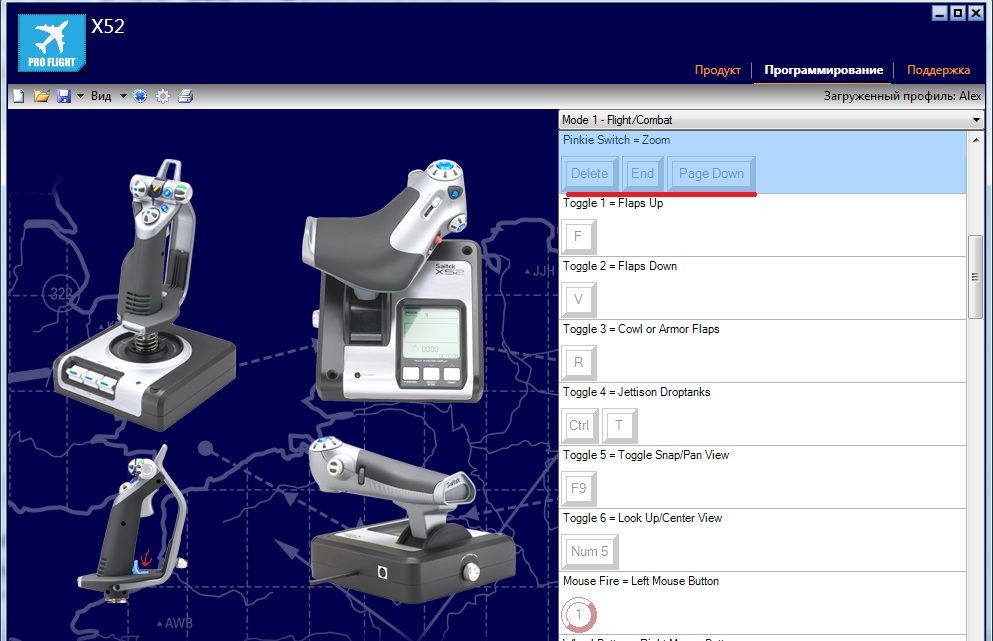Click the mouse button 1 circle icon

pyautogui.click(x=578, y=614)
